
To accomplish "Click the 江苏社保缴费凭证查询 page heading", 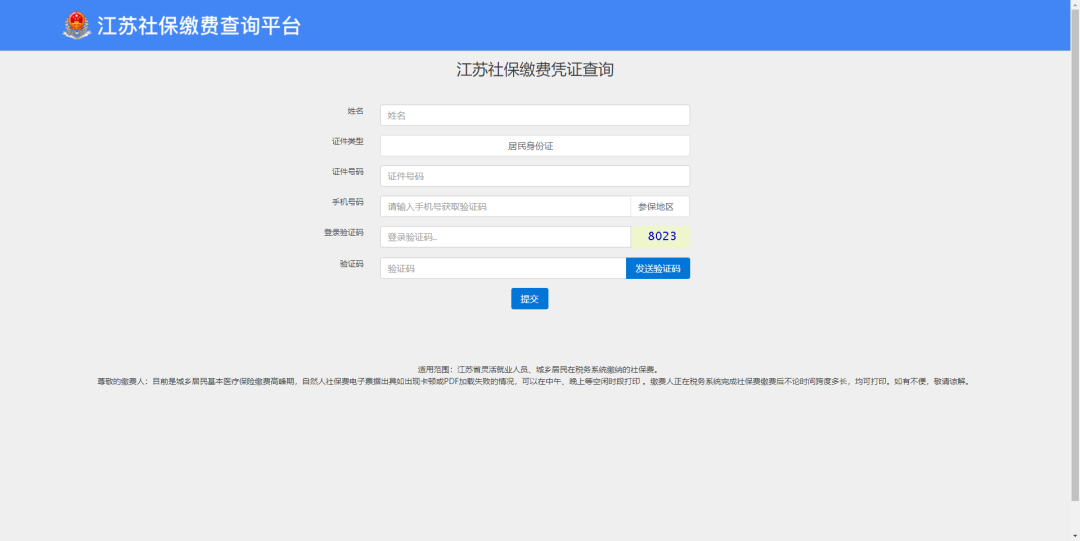I will 535,70.
